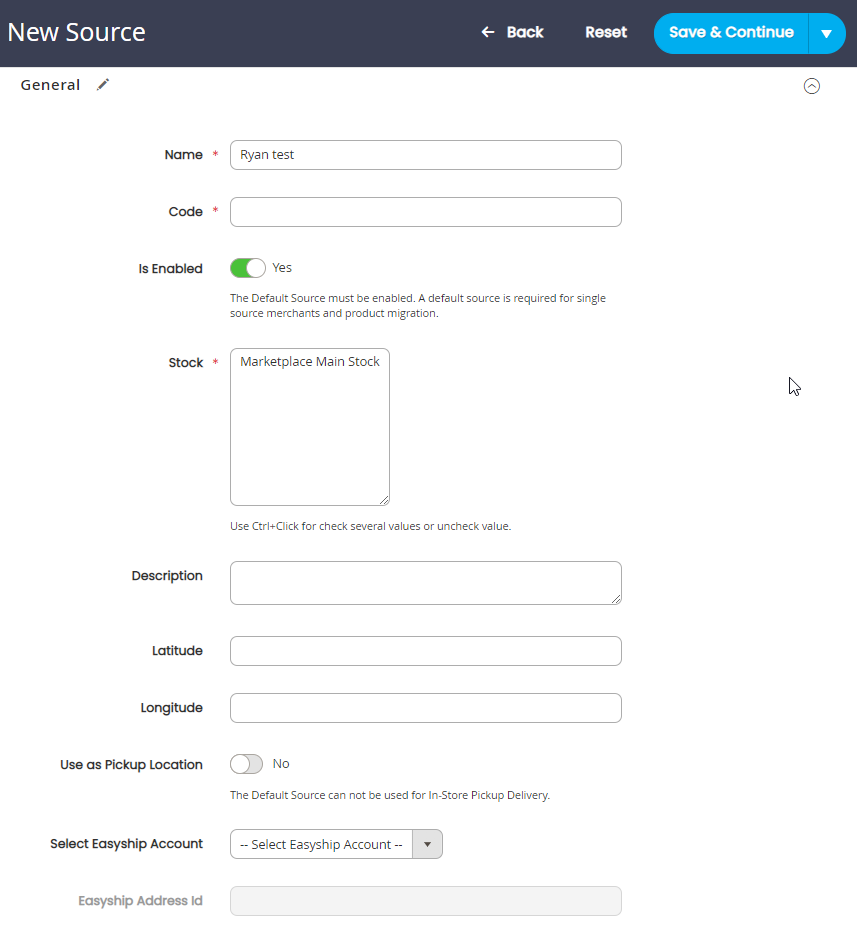Grab the Stock list resize handle corner
Viewport: 857px width, 939px height.
(x=384, y=500)
